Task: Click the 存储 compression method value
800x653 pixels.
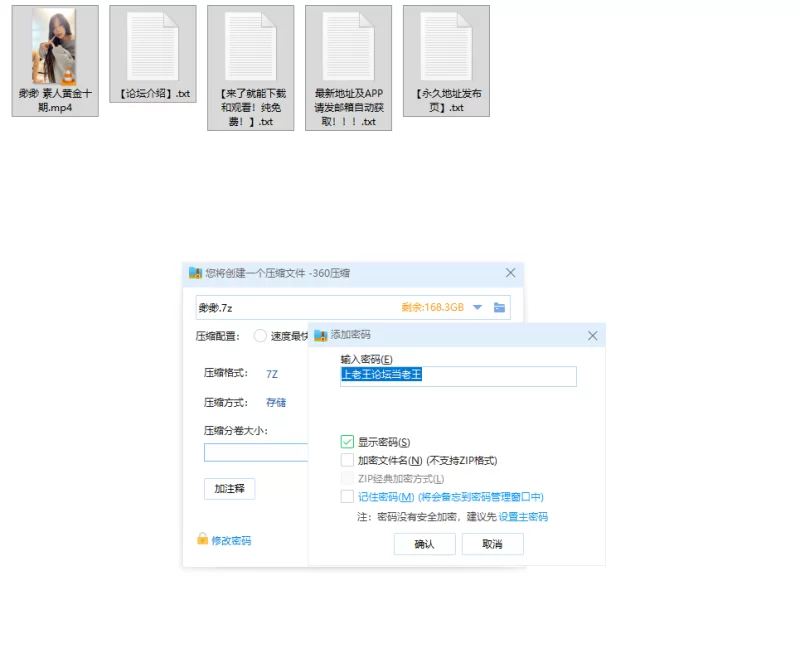Action: coord(276,403)
